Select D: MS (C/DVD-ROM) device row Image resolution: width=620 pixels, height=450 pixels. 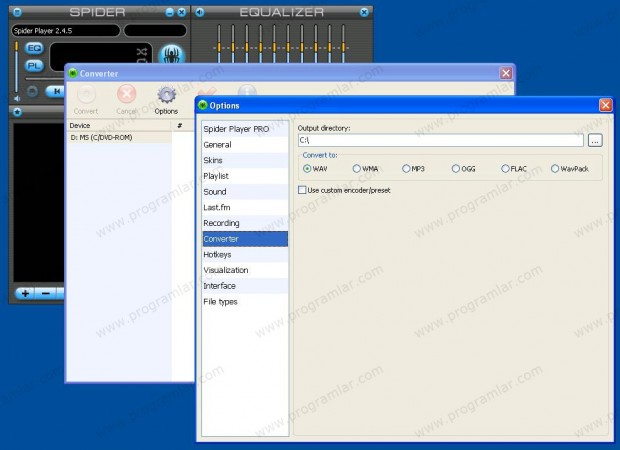tap(119, 137)
